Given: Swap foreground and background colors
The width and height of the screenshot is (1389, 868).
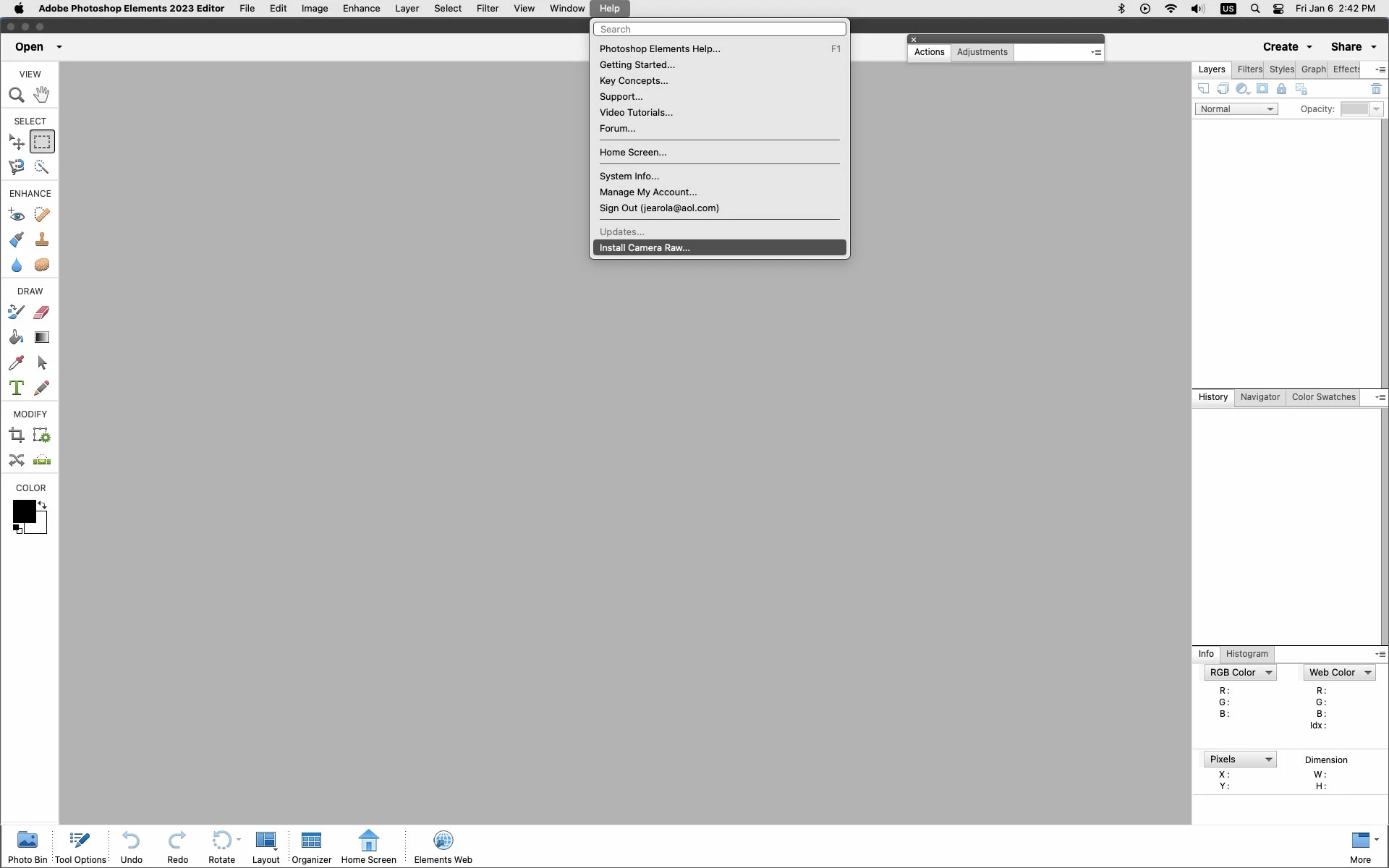Looking at the screenshot, I should (43, 505).
